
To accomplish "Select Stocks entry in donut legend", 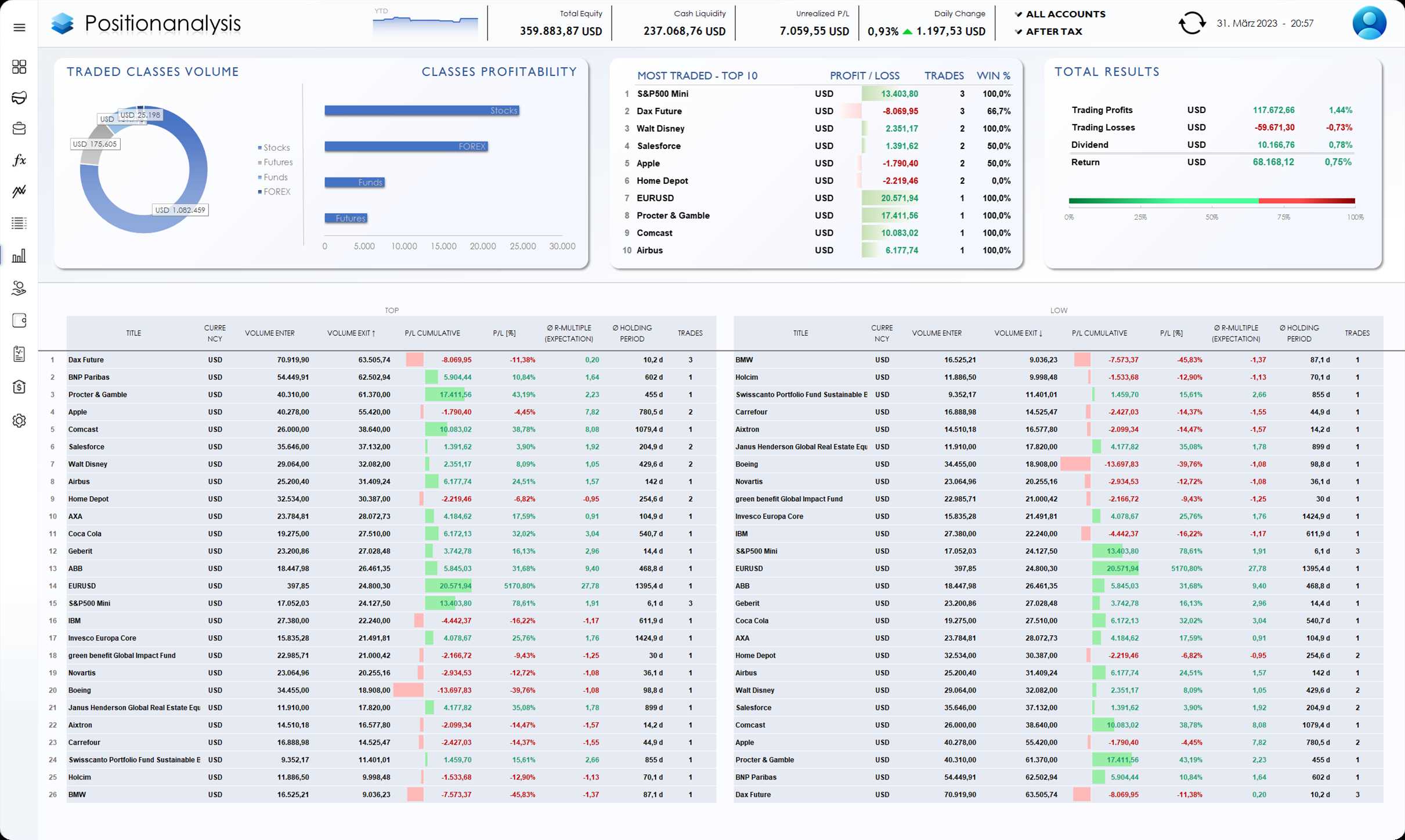I will click(x=273, y=147).
